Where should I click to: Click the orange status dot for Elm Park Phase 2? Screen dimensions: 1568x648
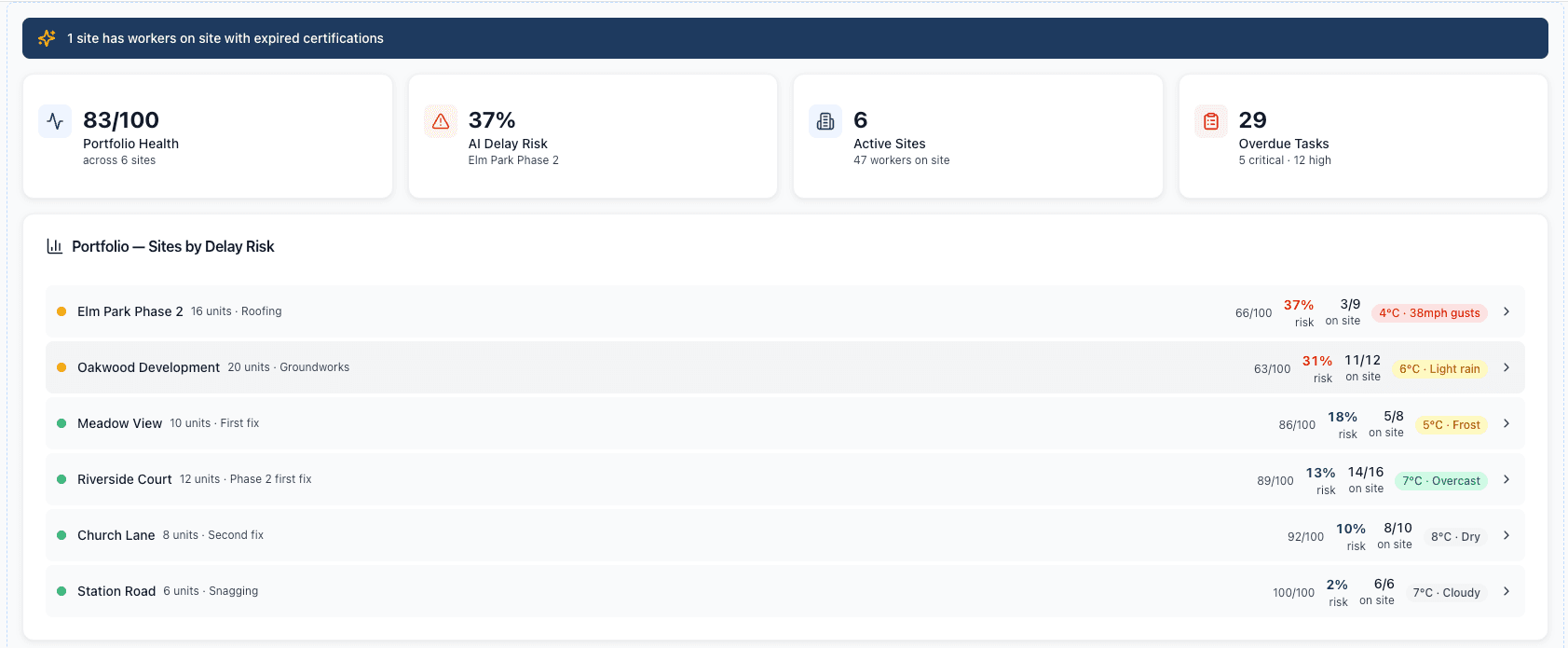pos(61,311)
